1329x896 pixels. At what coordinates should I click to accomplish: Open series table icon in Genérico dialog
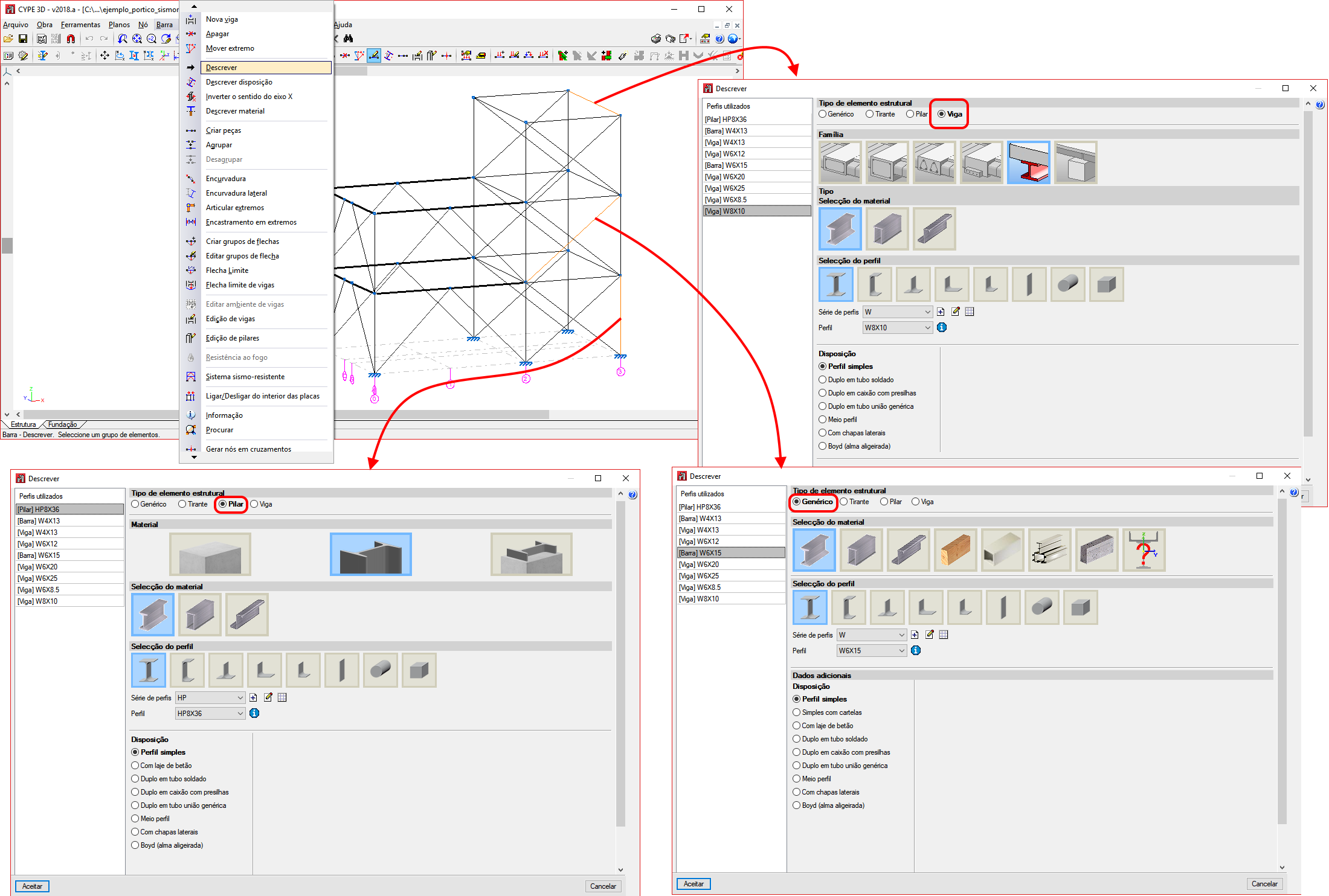(x=944, y=635)
